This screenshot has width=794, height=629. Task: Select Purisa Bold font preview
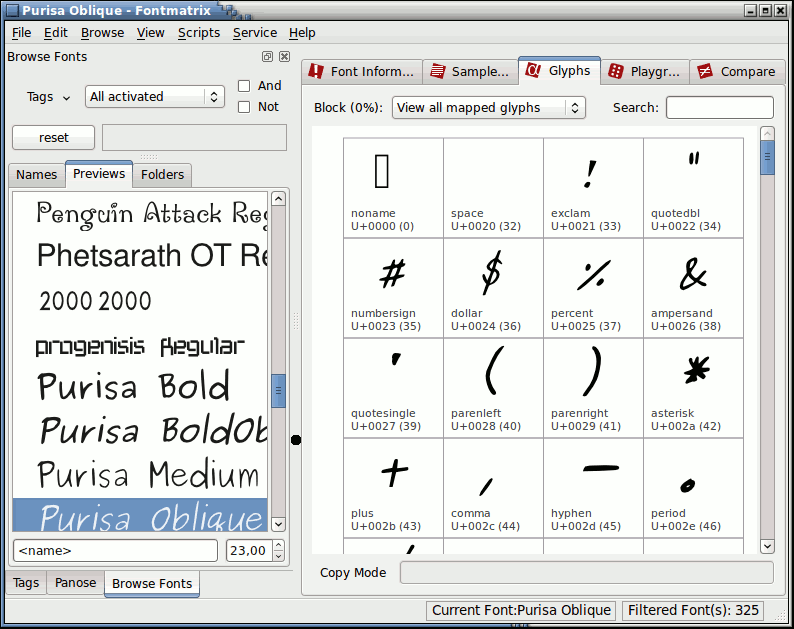tap(140, 387)
